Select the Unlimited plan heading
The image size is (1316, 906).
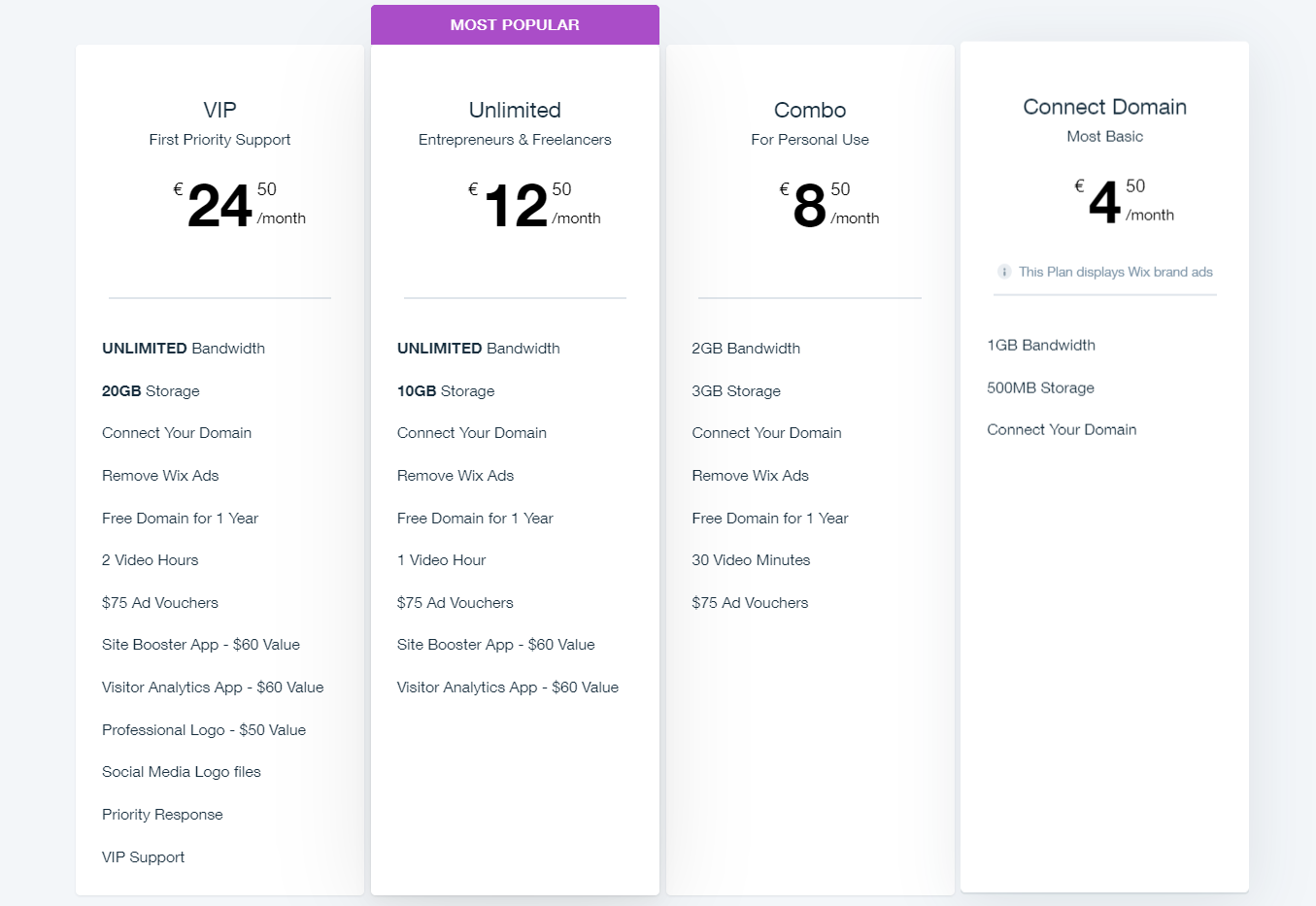point(515,110)
